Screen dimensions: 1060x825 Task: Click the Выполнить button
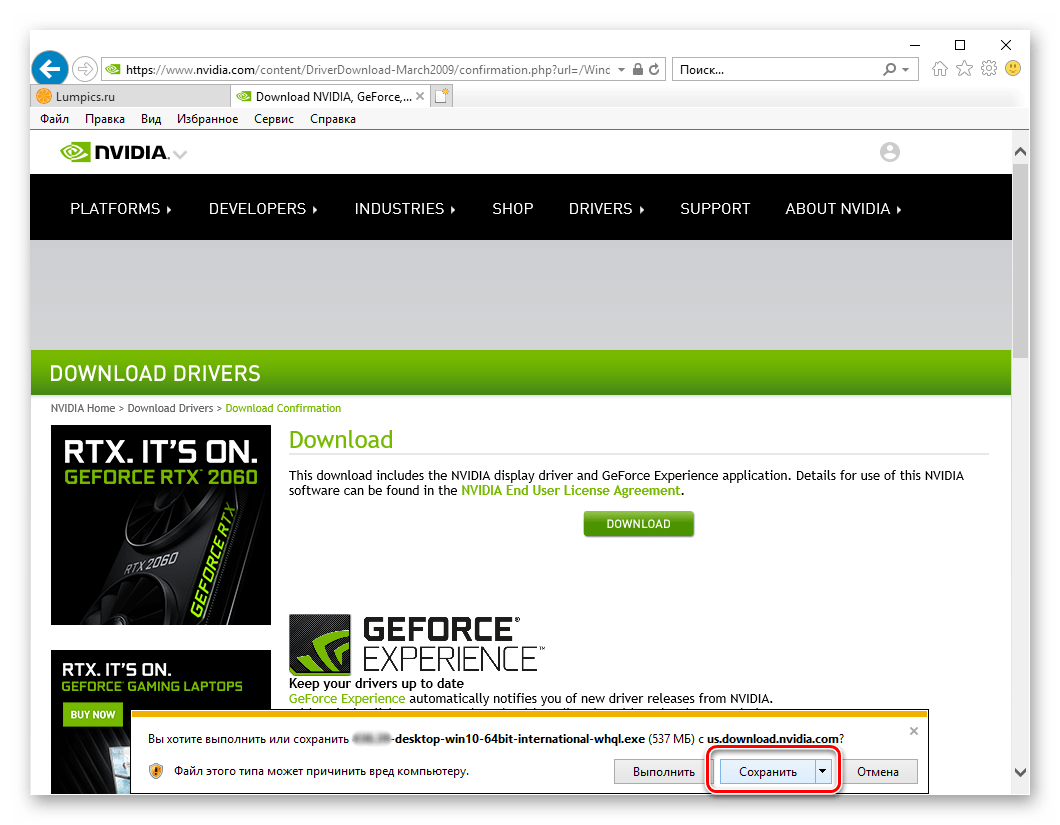[663, 772]
